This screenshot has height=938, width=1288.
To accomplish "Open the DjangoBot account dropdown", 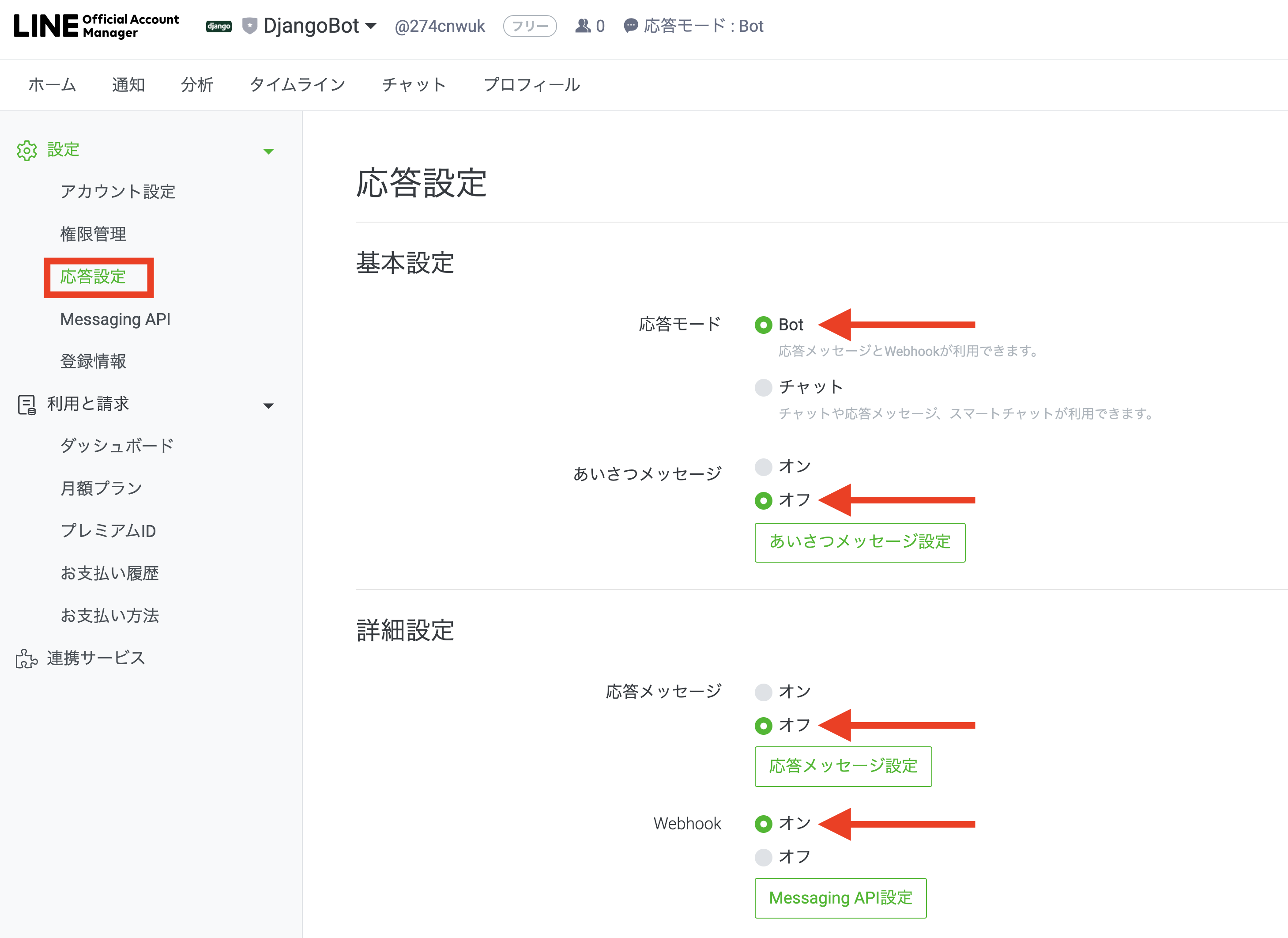I will click(371, 26).
